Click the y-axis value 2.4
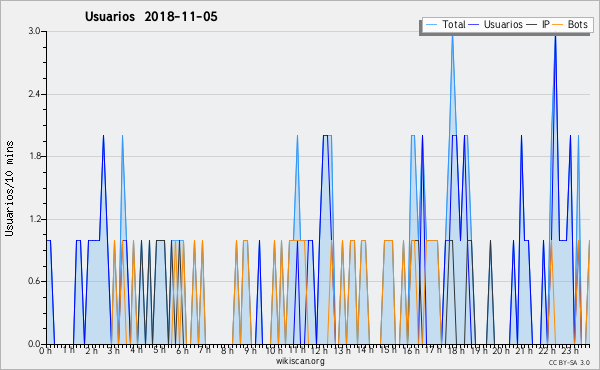600x370 pixels. point(34,94)
